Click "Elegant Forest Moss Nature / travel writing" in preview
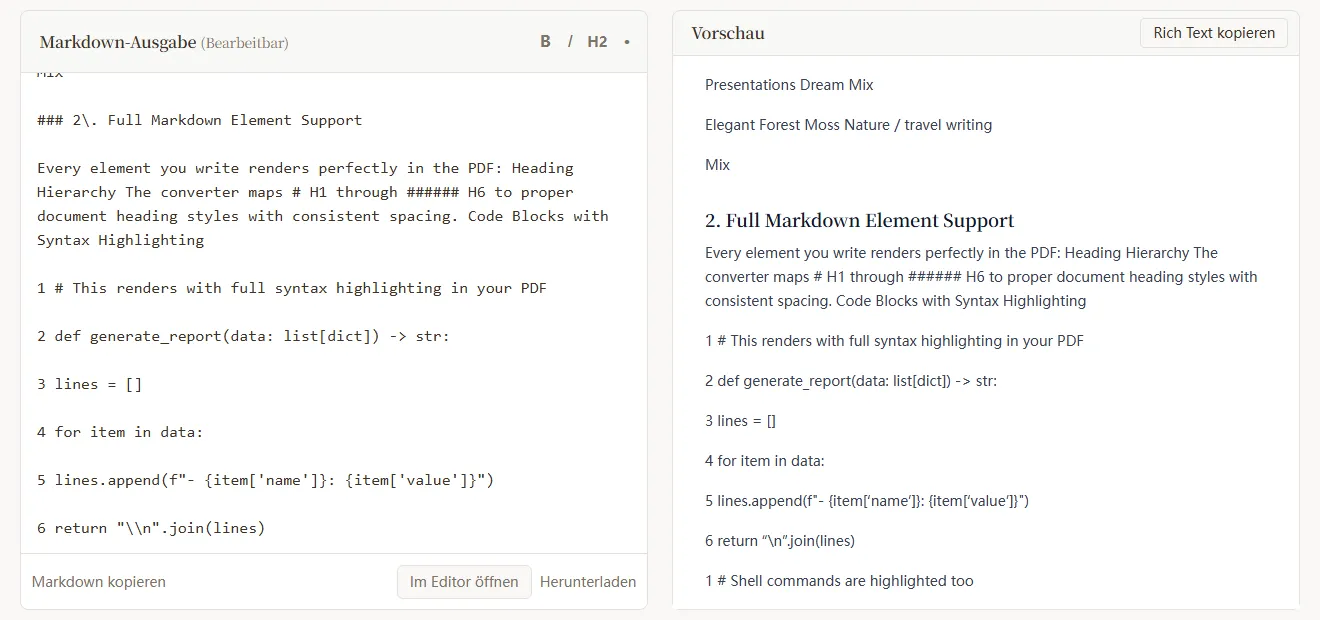The image size is (1320, 620). (849, 125)
